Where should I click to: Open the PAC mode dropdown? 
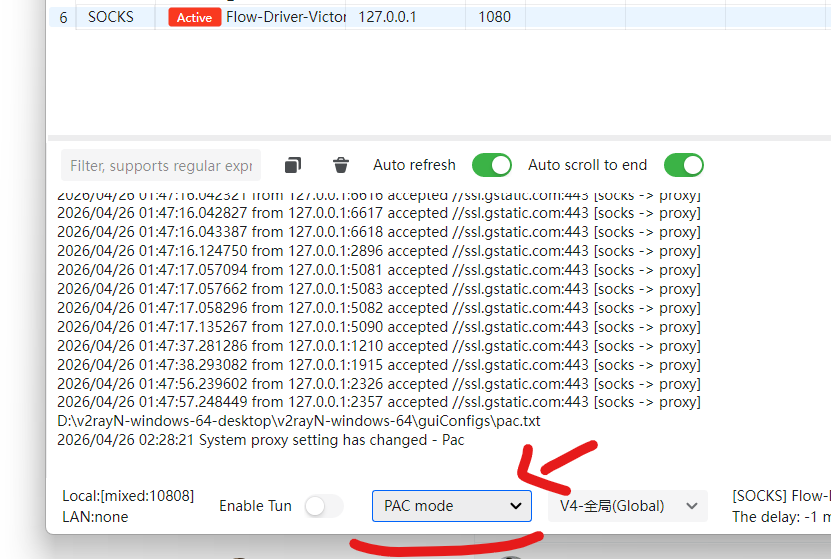452,506
